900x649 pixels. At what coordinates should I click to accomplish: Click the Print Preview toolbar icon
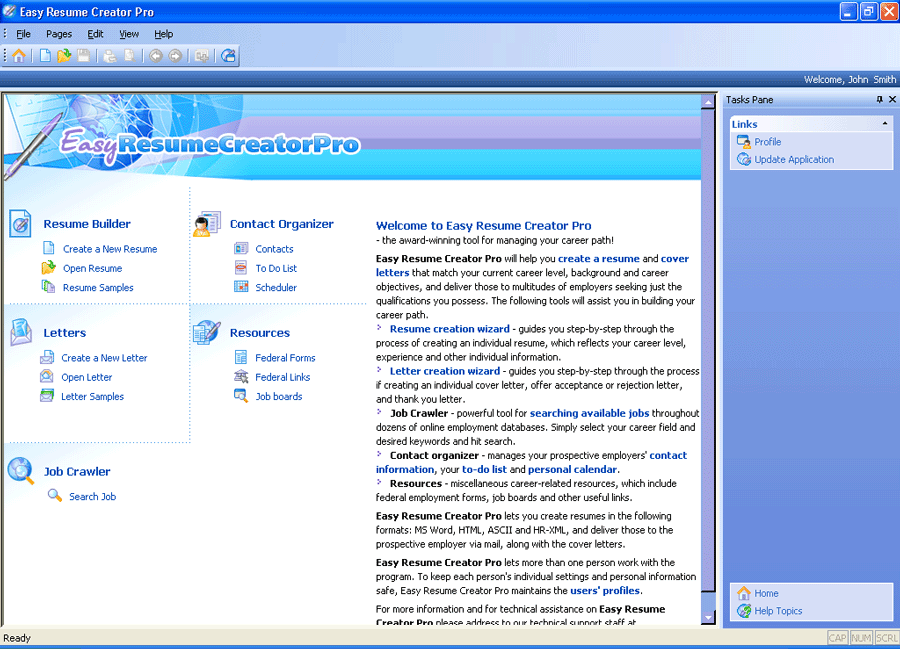[130, 56]
